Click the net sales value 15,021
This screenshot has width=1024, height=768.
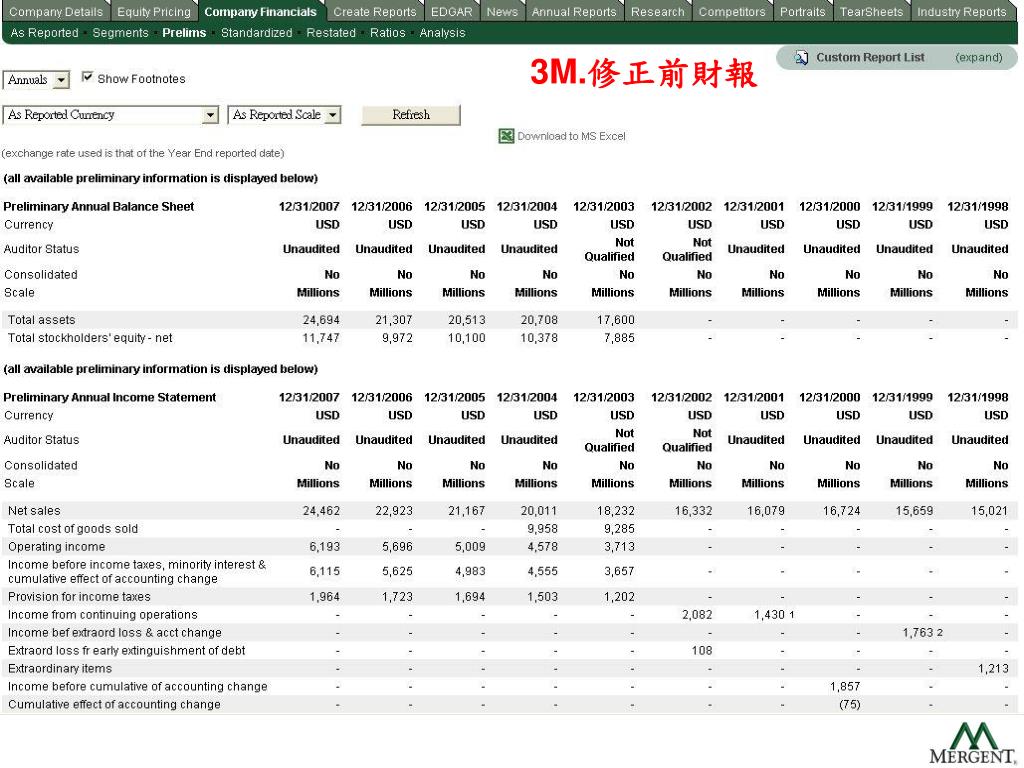tap(989, 511)
